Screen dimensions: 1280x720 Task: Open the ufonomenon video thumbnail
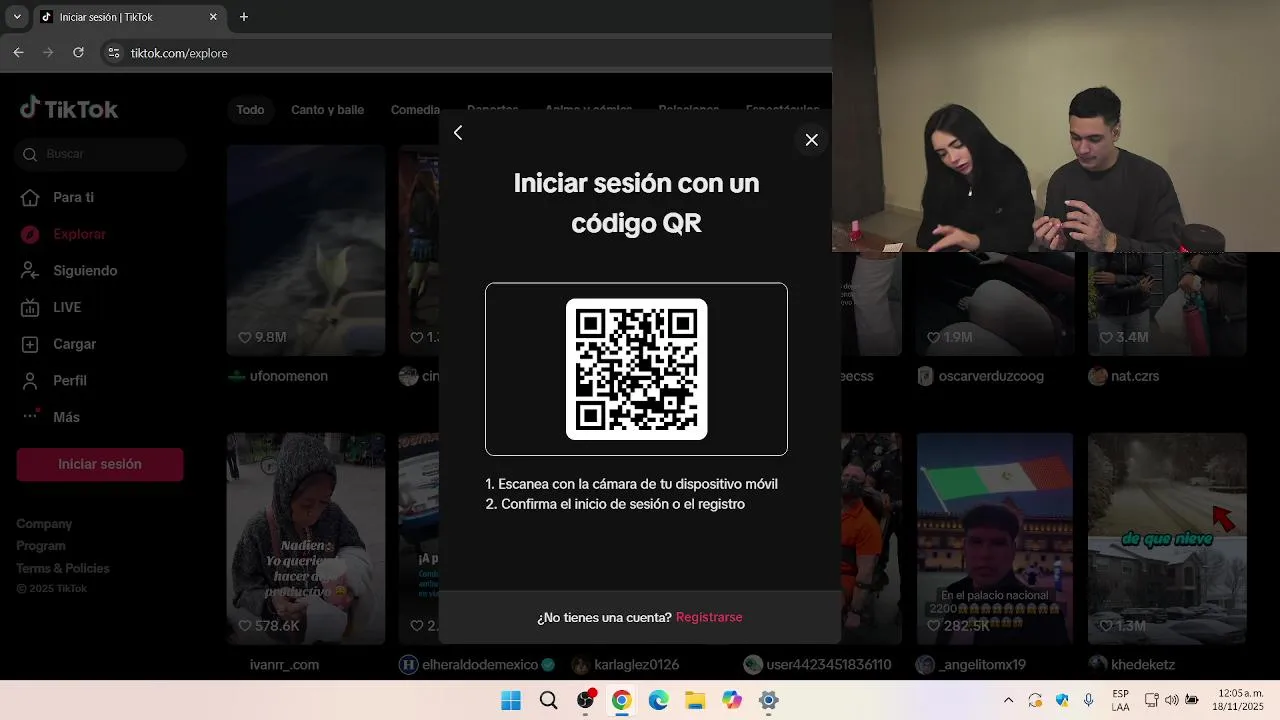pos(306,250)
